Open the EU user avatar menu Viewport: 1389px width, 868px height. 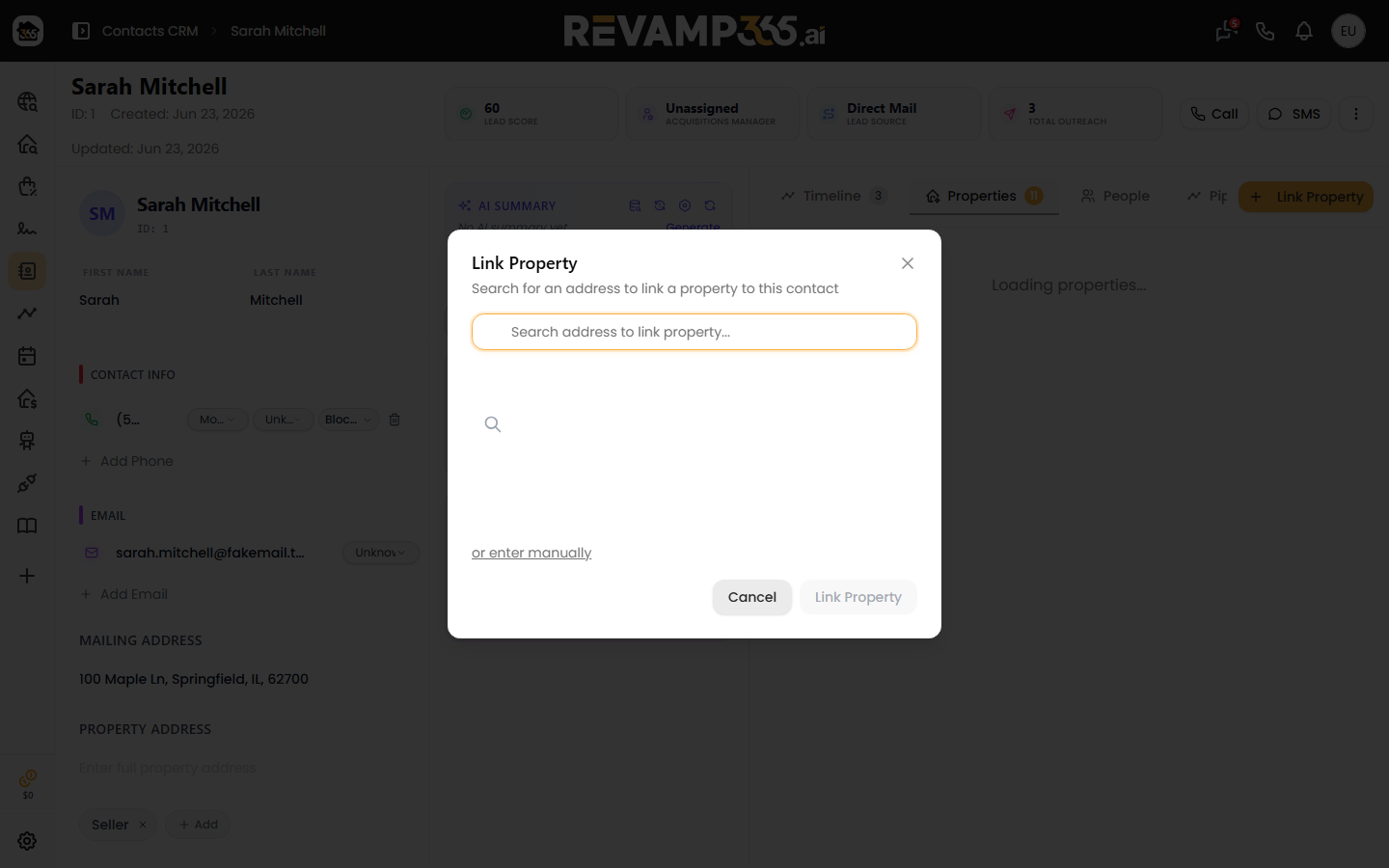(x=1348, y=31)
